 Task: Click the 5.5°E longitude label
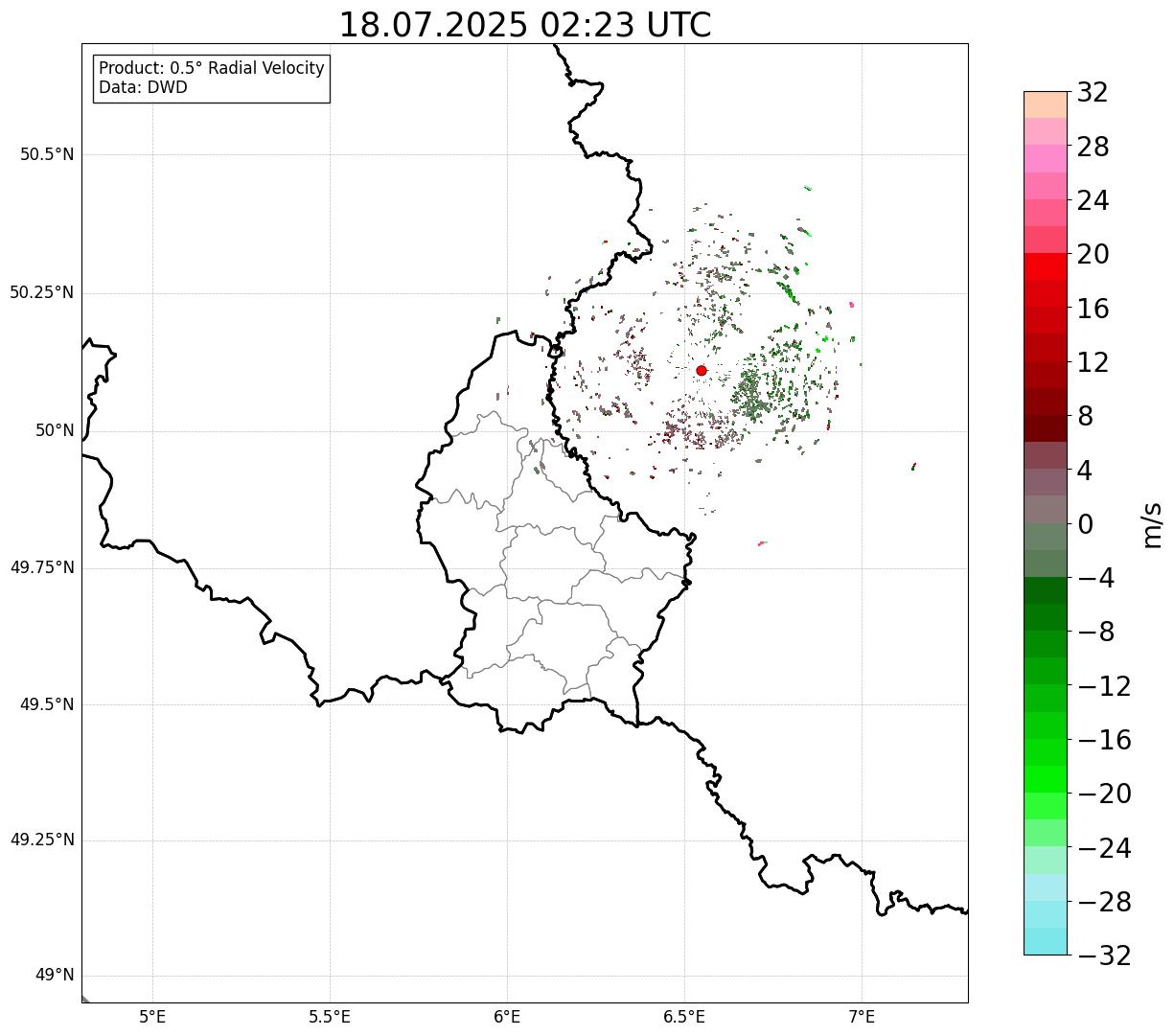(330, 1017)
